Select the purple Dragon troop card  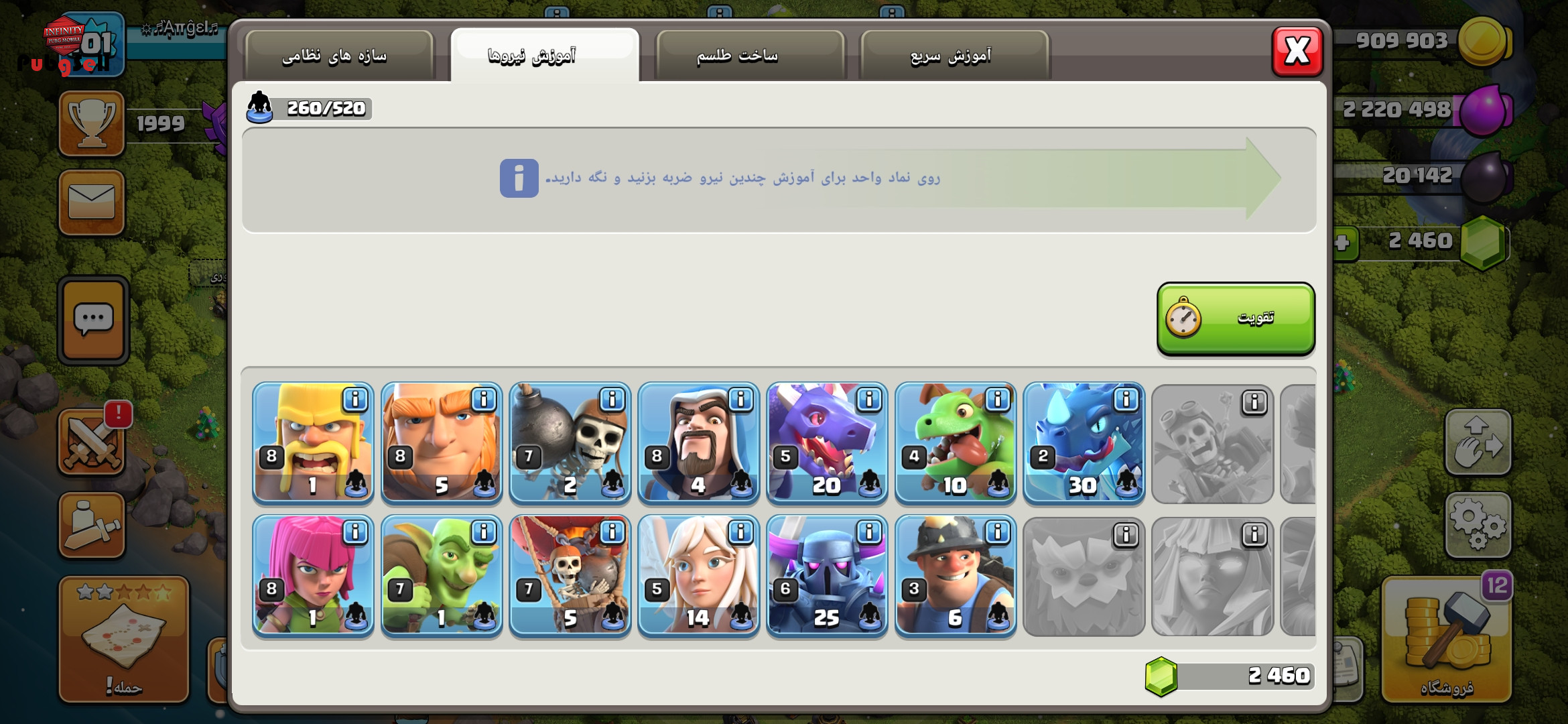[x=828, y=442]
